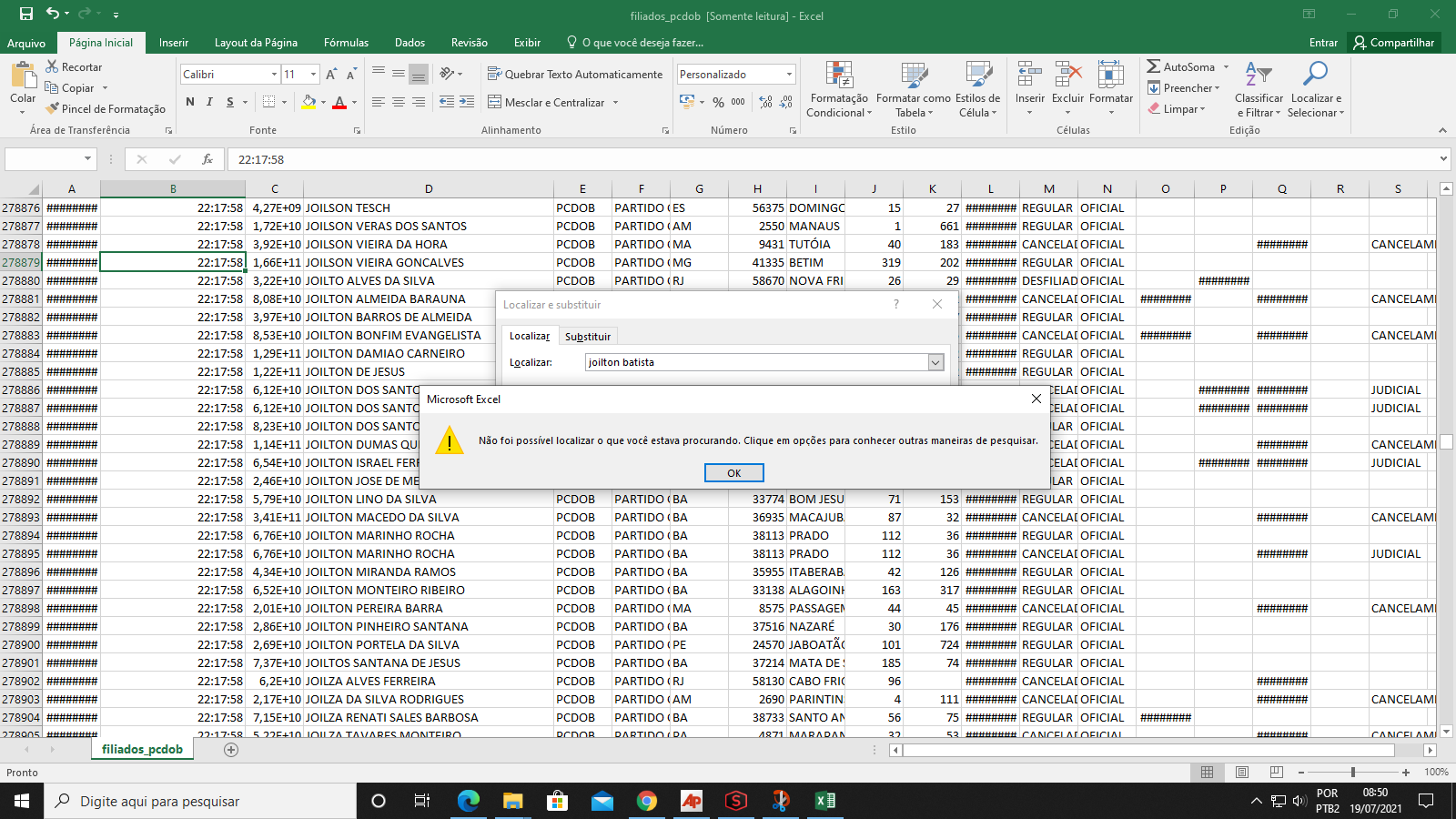Open fill color dropdown arrow

pos(323,102)
